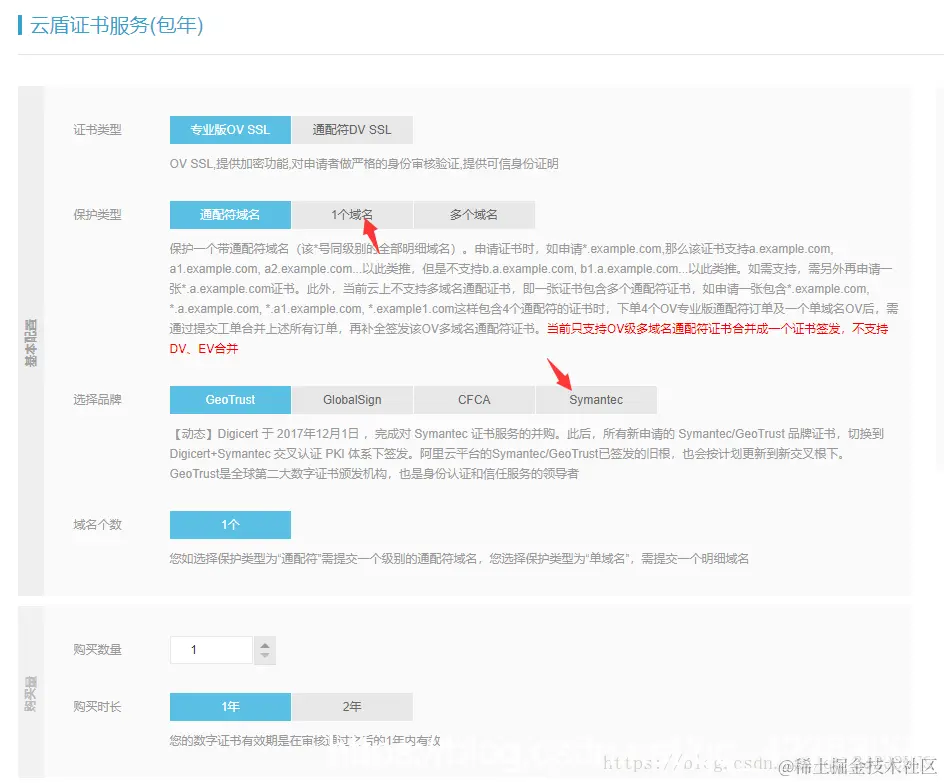Click the domain count hint text about 通配符
Screen dimensions: 944x783
pos(459,559)
